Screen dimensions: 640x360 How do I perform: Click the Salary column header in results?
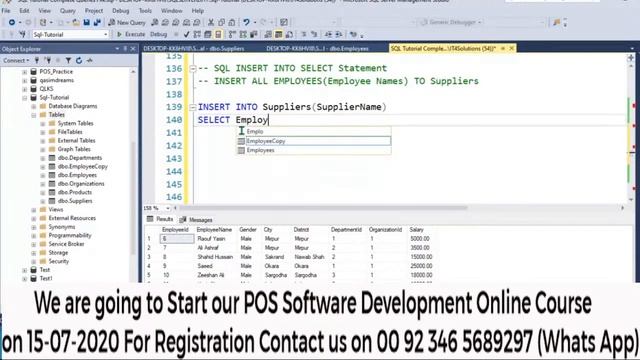click(416, 230)
